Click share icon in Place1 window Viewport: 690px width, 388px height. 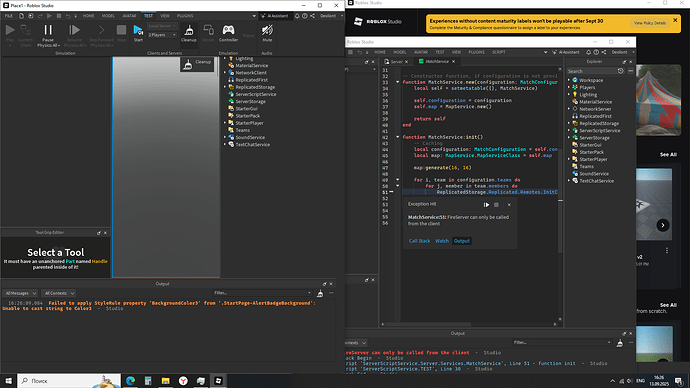[x=312, y=16]
